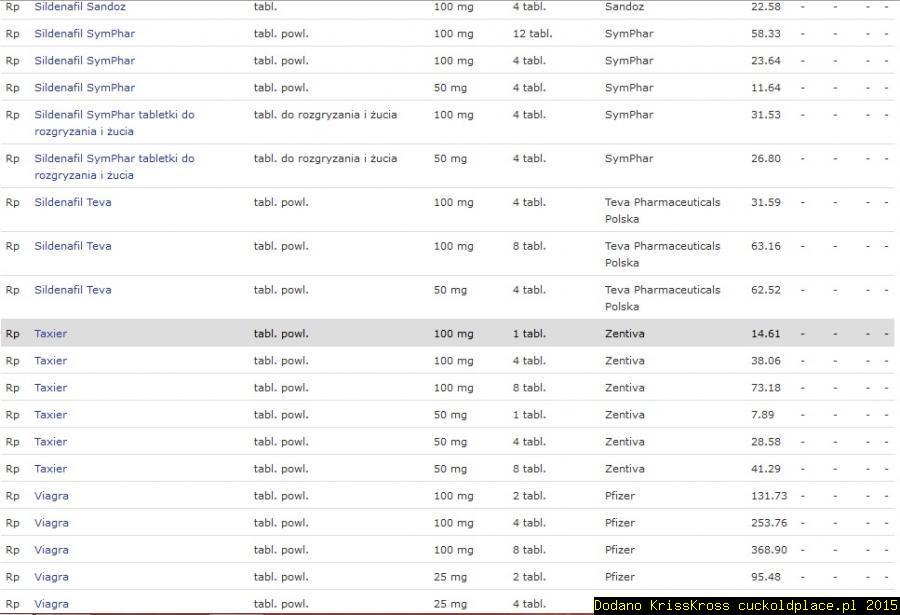Open chewable Sildenafil SymPhar 100 mg link
900x615 pixels.
114,115
